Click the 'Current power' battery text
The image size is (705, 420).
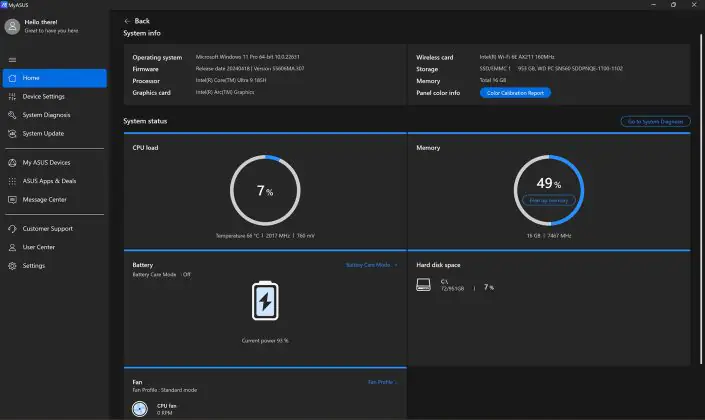[265, 340]
